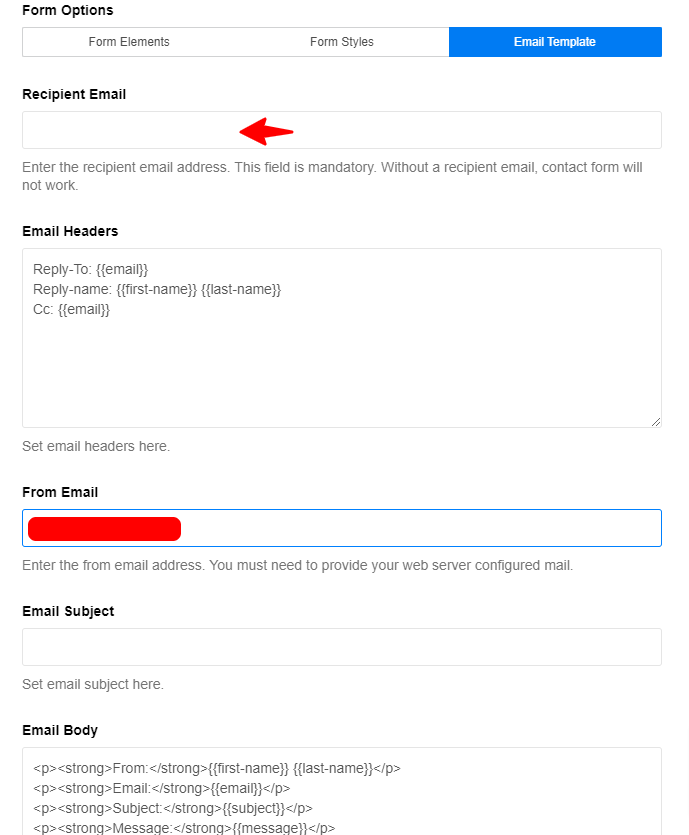Place cursor on the Subject line in Email Body

(173, 808)
